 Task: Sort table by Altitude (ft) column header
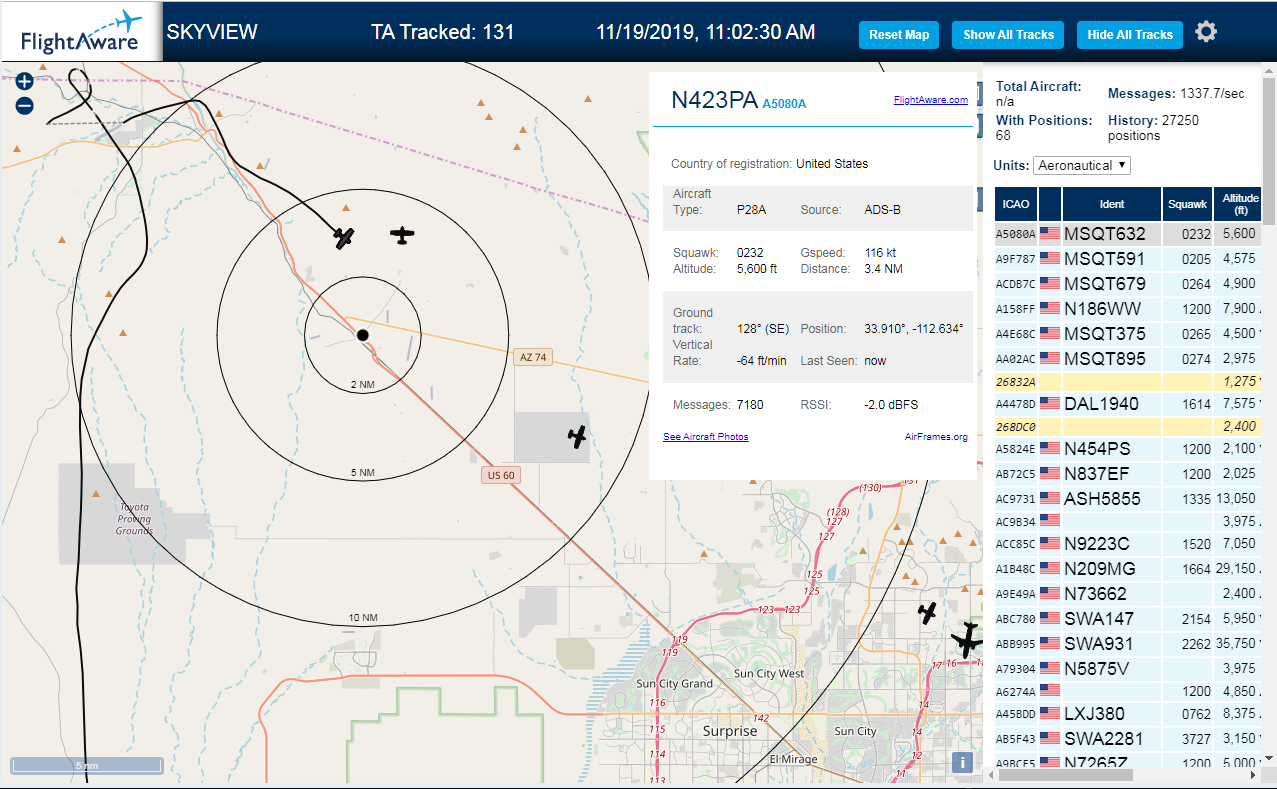pos(1239,204)
